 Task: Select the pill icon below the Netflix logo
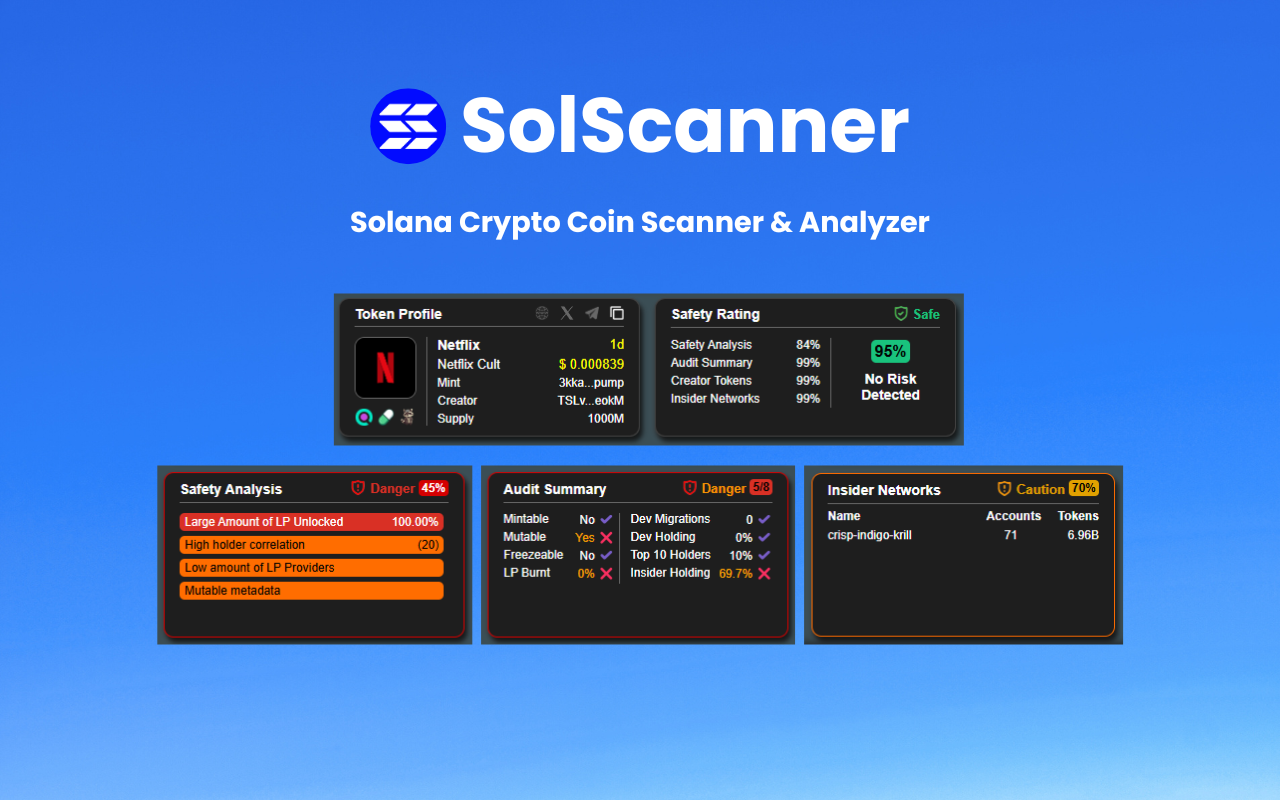coord(386,417)
